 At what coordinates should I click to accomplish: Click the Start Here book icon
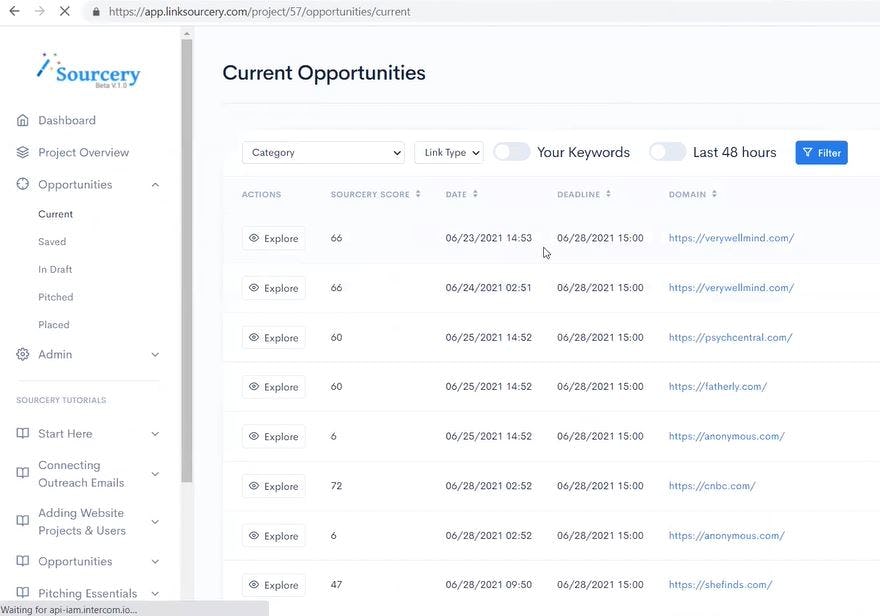(22, 433)
